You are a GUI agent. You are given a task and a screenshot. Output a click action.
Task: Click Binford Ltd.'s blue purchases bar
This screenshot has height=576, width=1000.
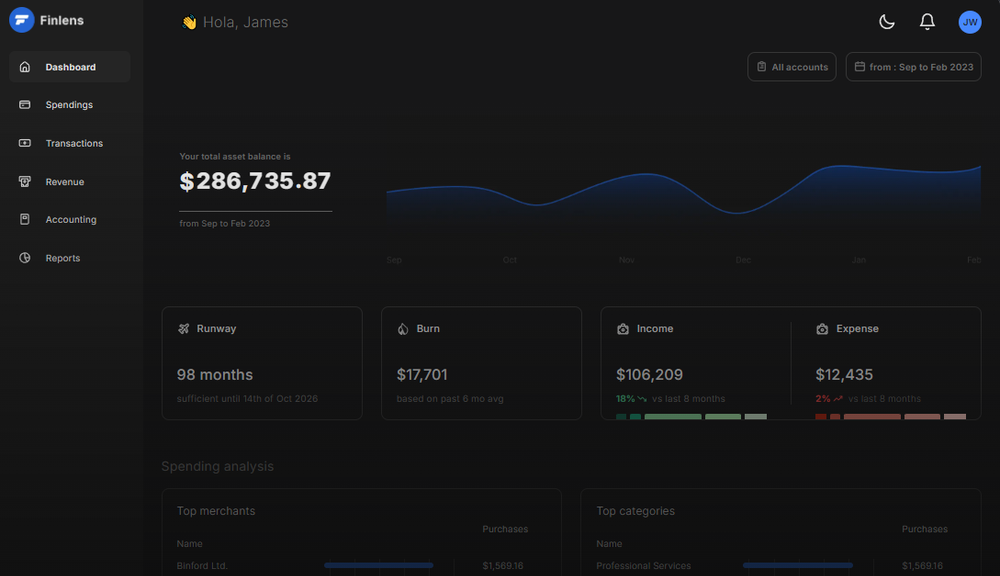(x=378, y=565)
